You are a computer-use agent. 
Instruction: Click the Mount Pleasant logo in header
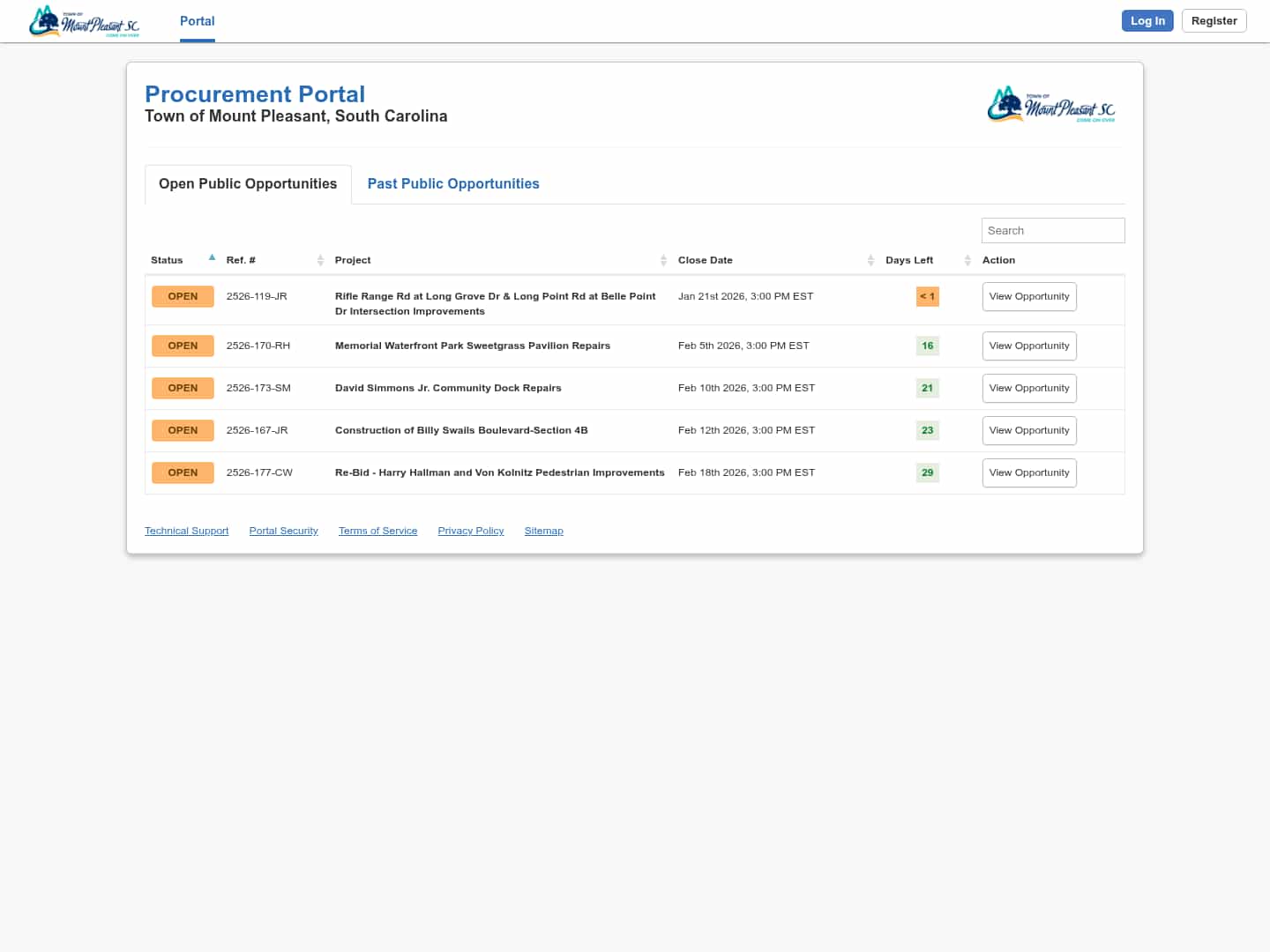click(x=84, y=22)
